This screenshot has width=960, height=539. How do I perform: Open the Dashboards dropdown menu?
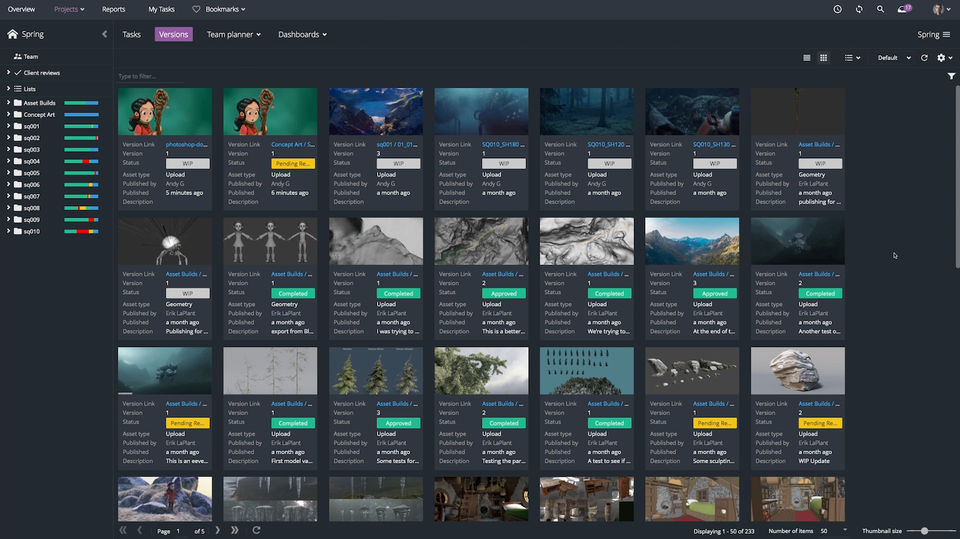298,34
